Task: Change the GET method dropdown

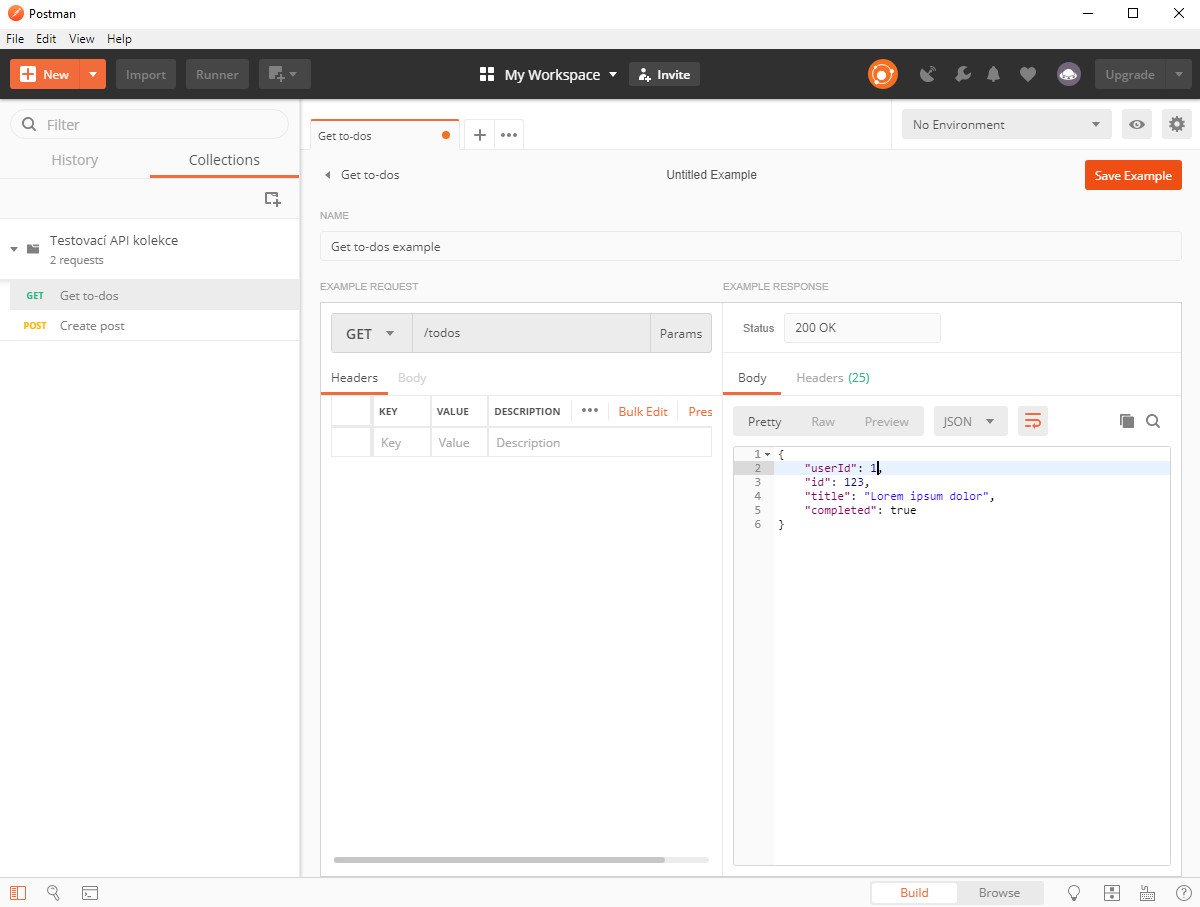Action: click(371, 334)
